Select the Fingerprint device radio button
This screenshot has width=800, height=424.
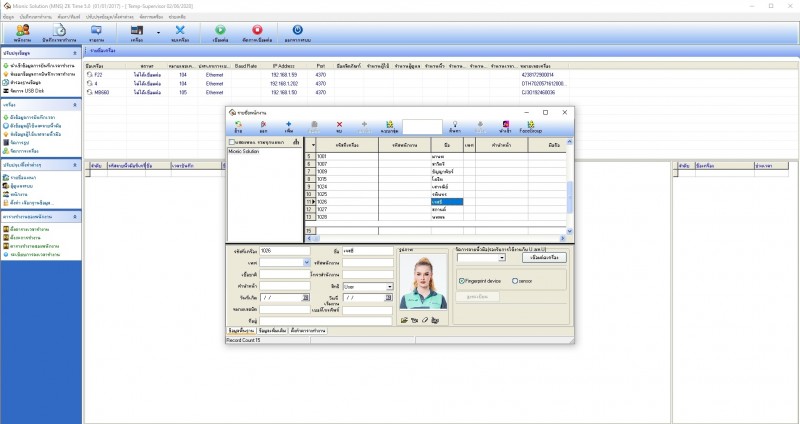point(463,281)
